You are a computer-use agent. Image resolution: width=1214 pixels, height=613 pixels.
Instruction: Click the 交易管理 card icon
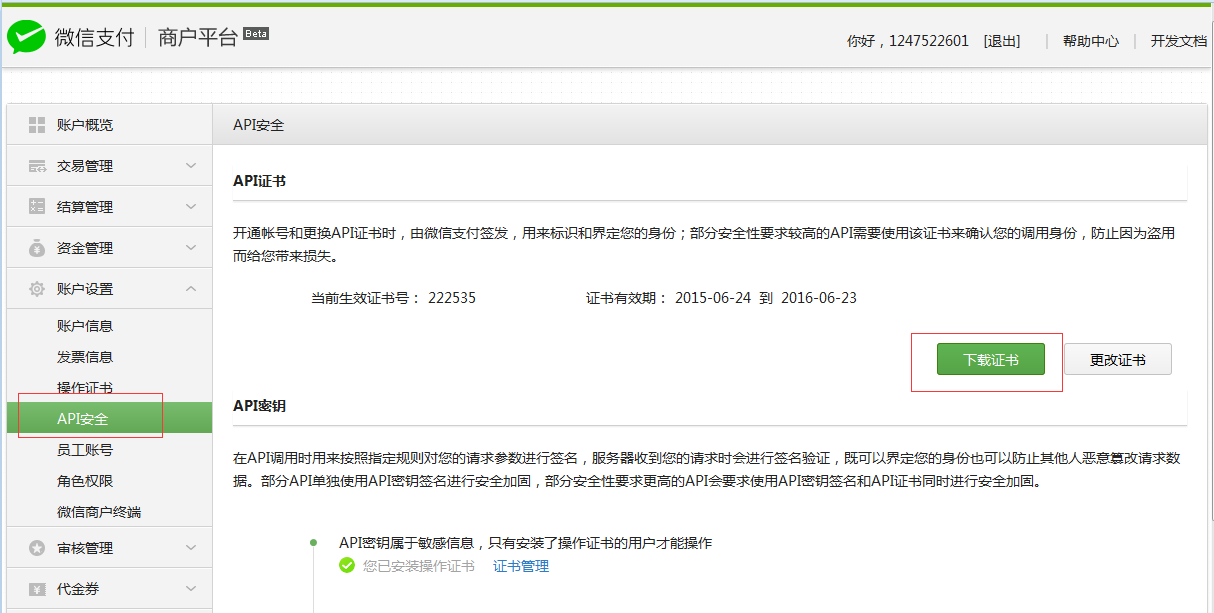(x=37, y=166)
